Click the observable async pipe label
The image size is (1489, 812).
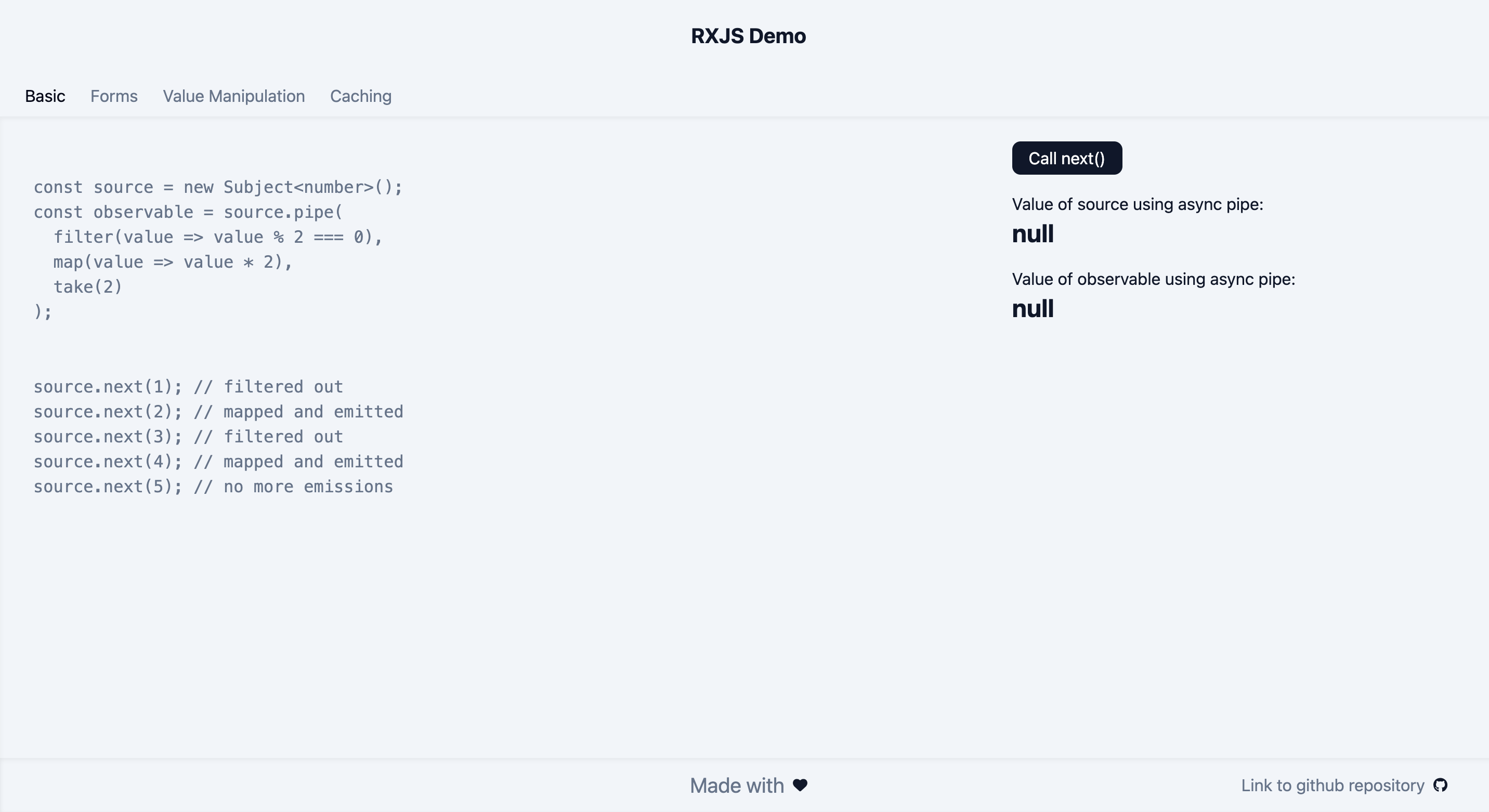tap(1153, 279)
